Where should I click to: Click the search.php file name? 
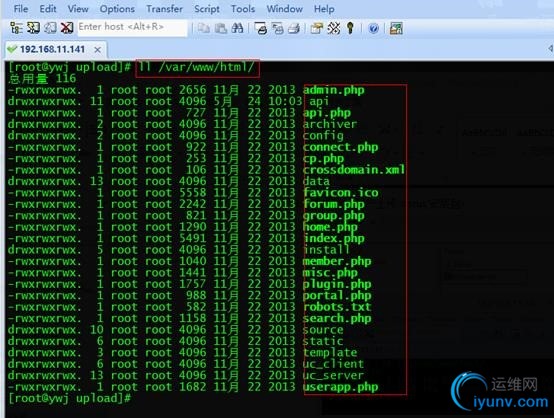click(337, 318)
